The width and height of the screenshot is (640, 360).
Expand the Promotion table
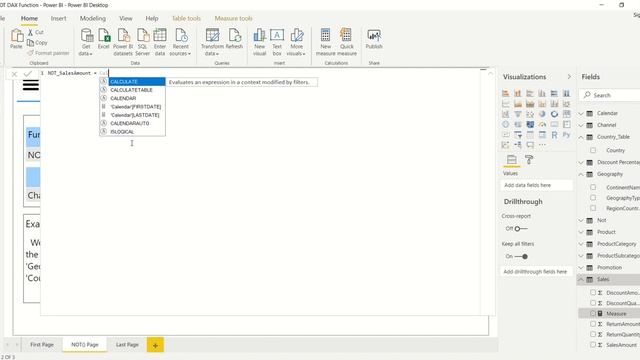581,268
